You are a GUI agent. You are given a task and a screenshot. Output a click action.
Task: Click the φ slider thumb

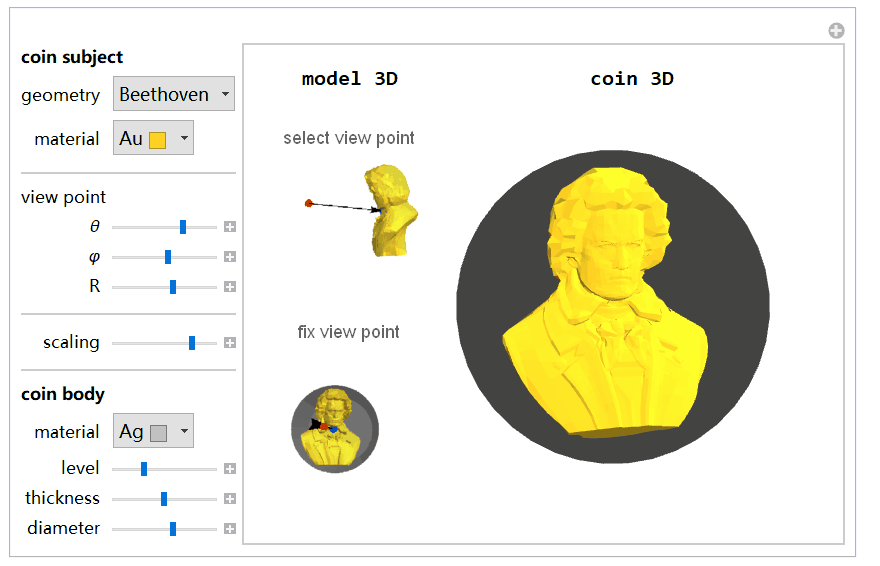[168, 257]
